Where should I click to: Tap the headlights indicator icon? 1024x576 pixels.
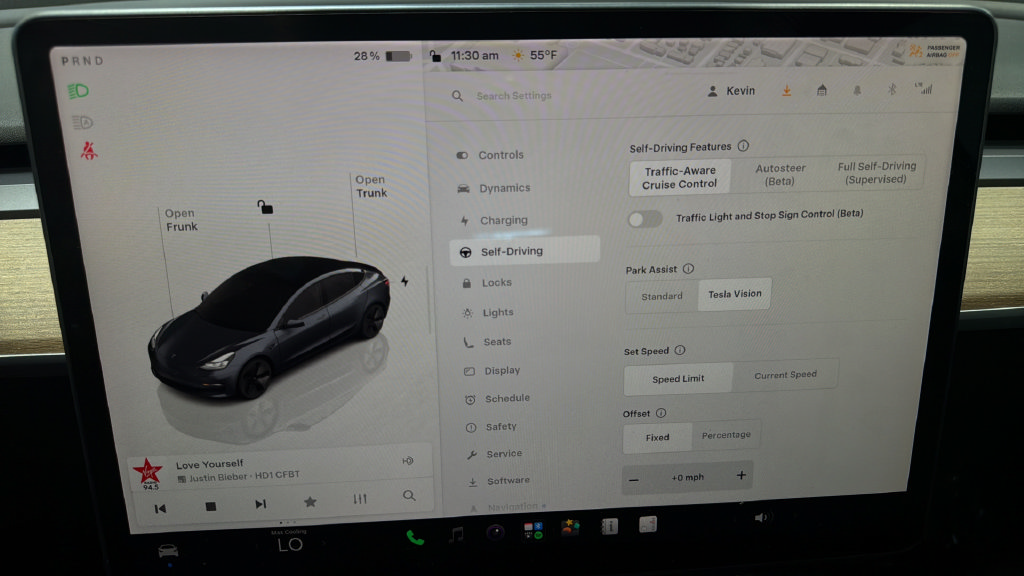point(78,91)
